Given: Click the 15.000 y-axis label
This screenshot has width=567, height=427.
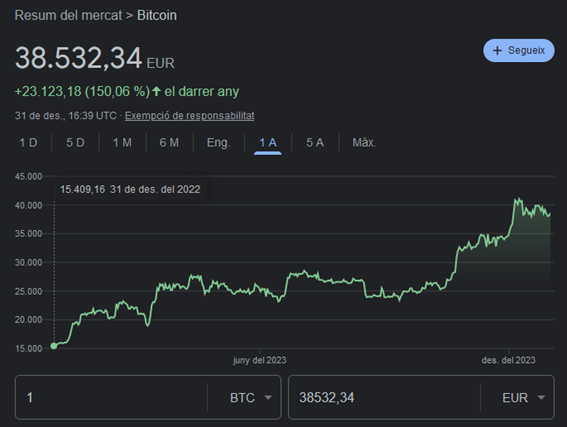Looking at the screenshot, I should point(29,349).
